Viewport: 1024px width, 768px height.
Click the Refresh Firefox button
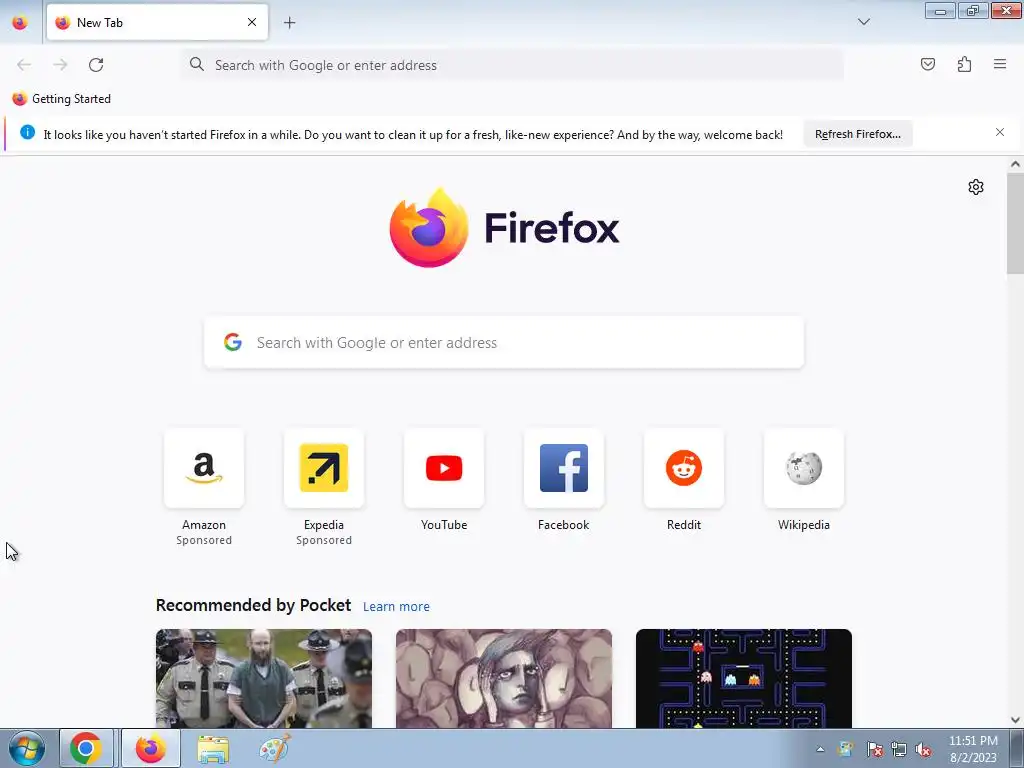[857, 134]
